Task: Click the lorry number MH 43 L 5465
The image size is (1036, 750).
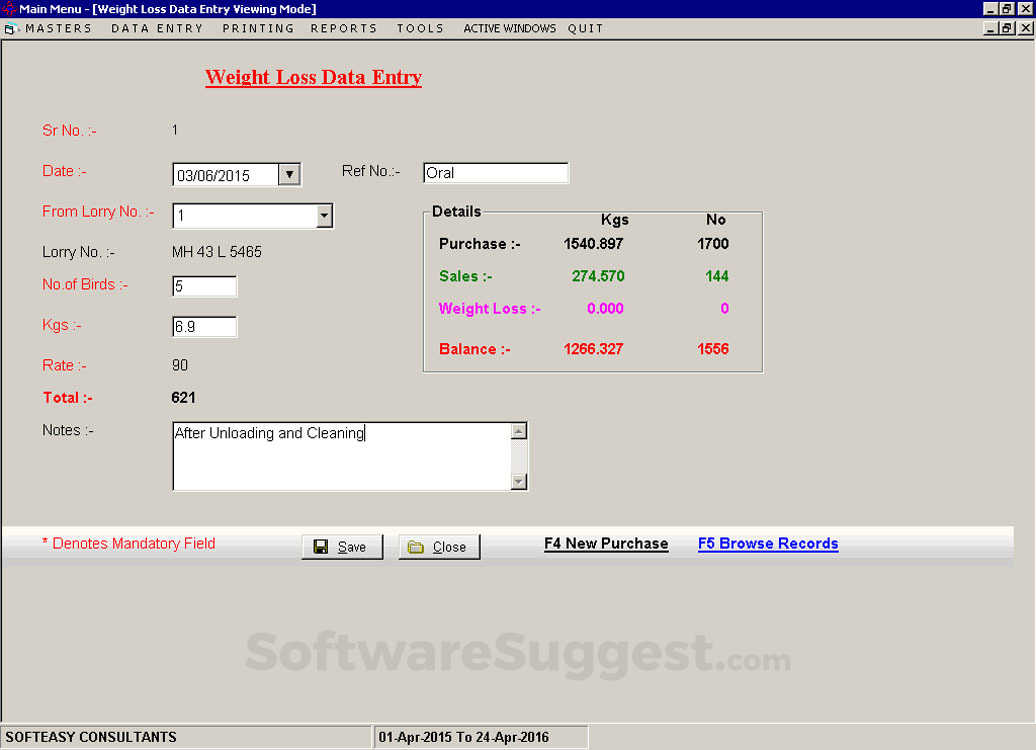Action: point(217,252)
